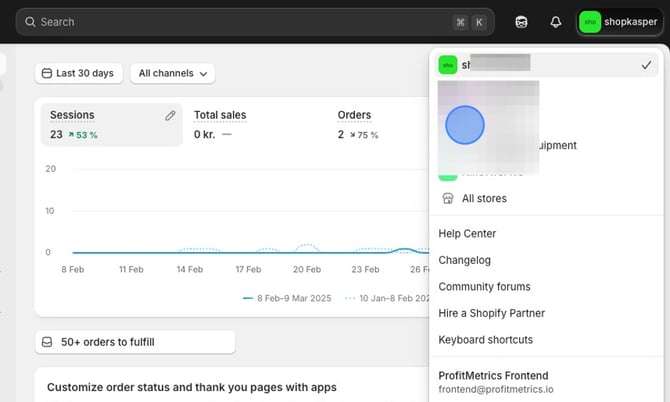Click the green shopkasper avatar in top bar

coord(590,22)
